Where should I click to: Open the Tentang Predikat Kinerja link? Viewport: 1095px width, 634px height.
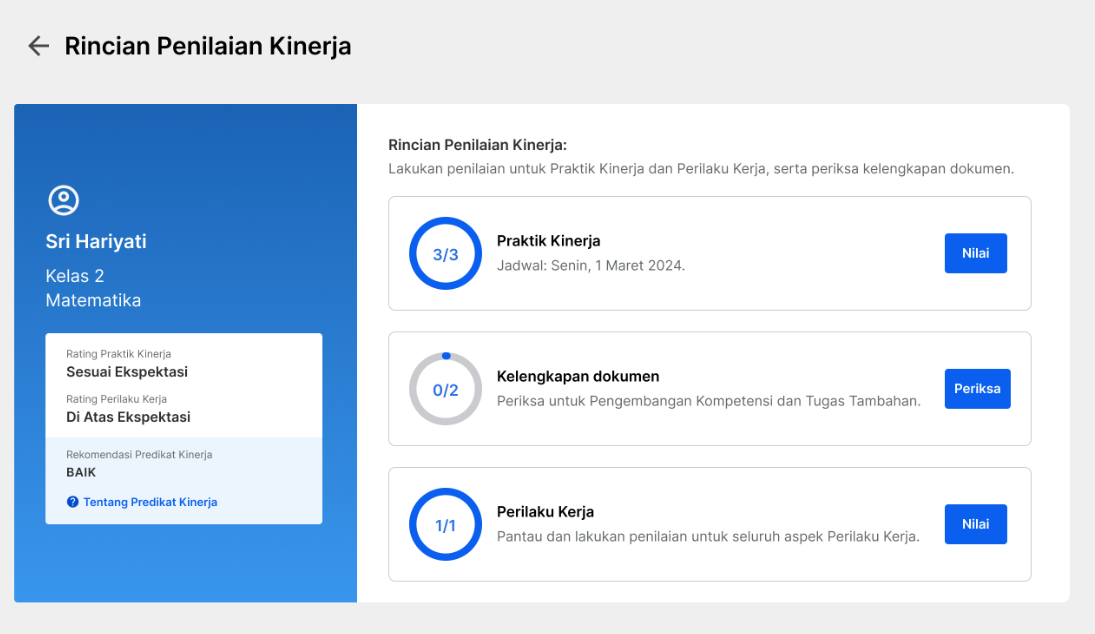[150, 502]
